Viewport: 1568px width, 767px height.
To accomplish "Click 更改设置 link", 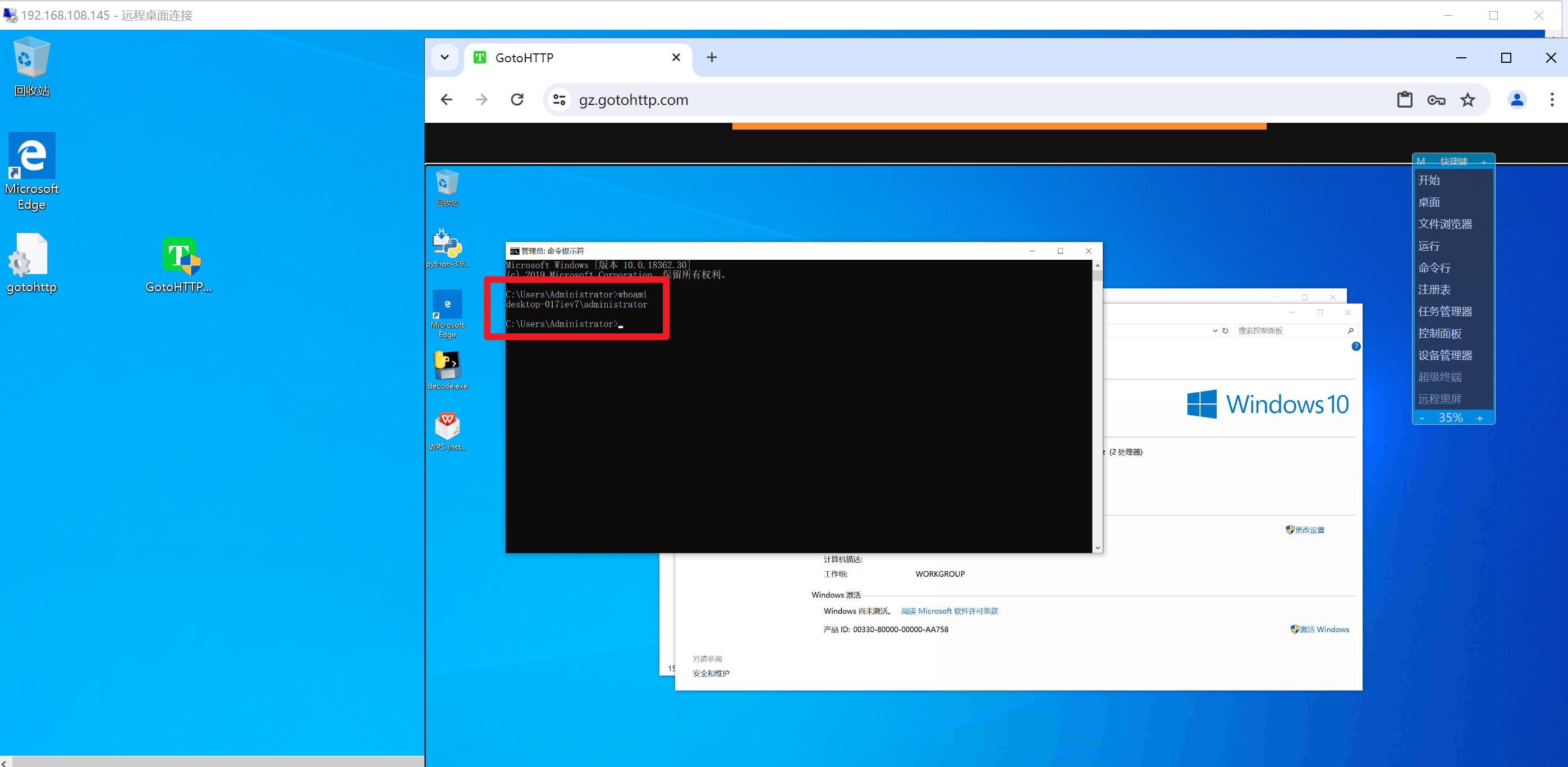I will 1309,530.
